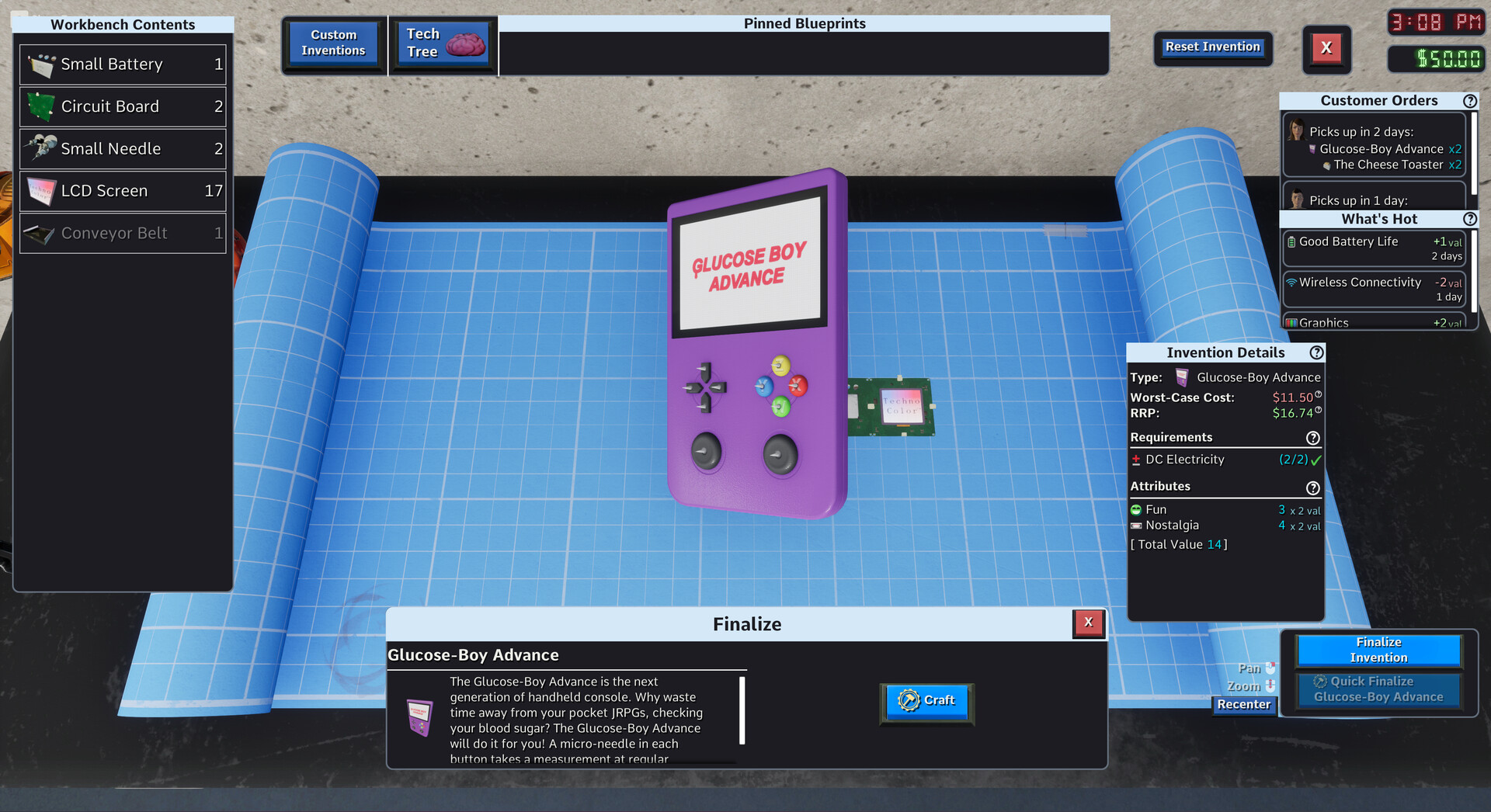The height and width of the screenshot is (812, 1491).
Task: Pick the LCD Screen item icon
Action: pos(41,191)
